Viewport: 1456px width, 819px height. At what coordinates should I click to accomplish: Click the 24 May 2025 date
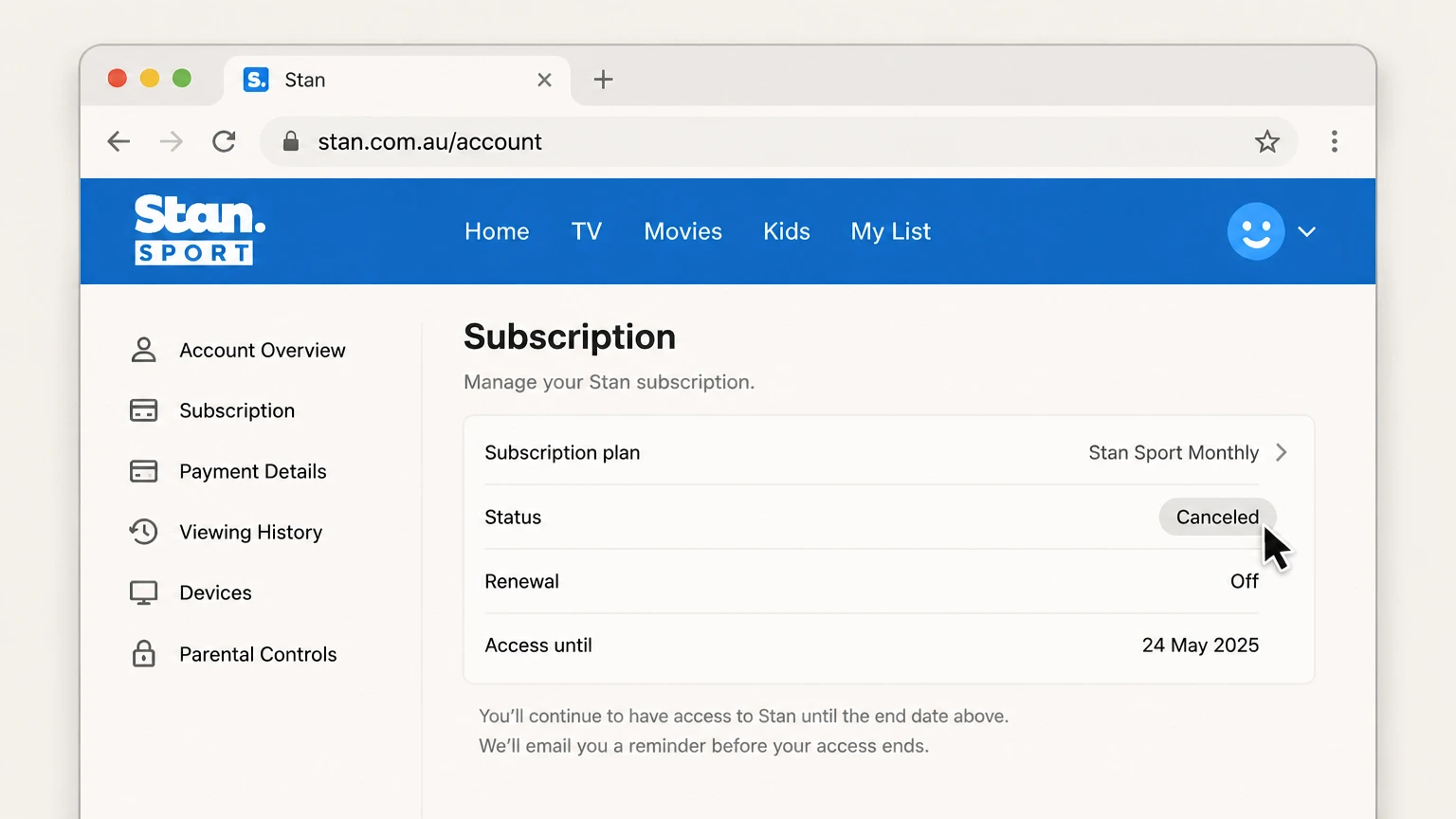1200,645
